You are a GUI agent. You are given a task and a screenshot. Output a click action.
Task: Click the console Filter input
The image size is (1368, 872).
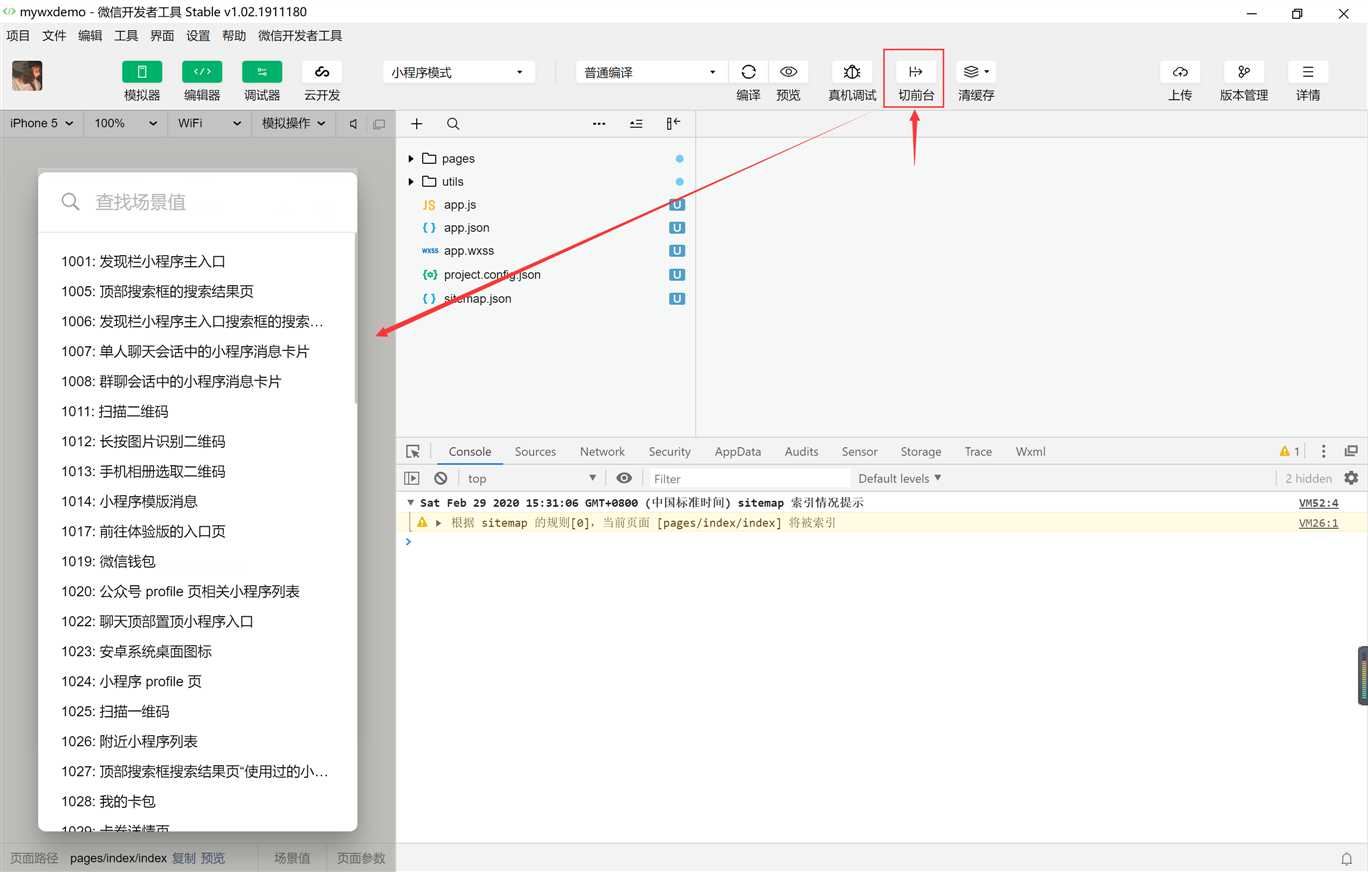[x=750, y=479]
